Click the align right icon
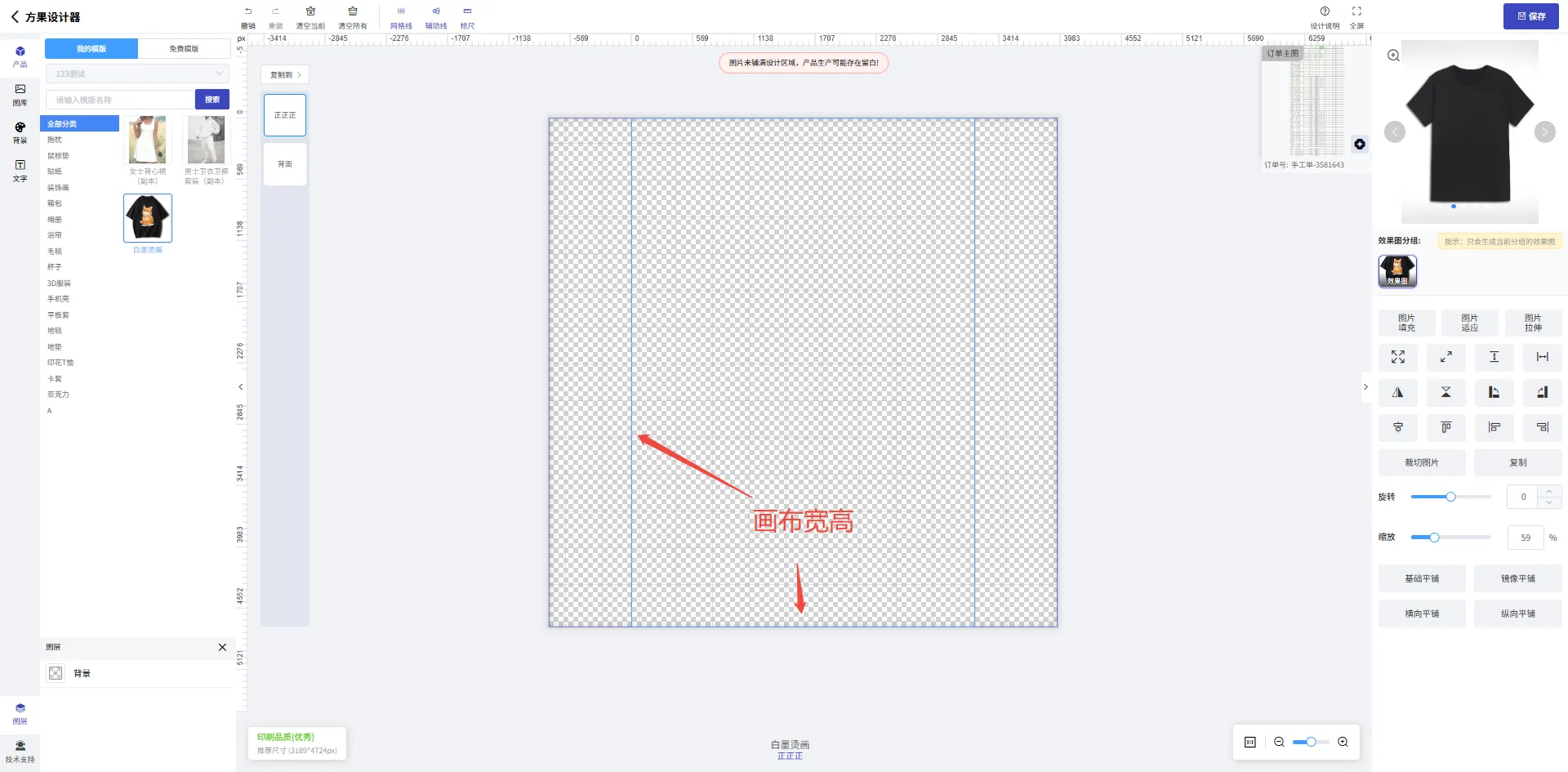This screenshot has height=772, width=1568. pyautogui.click(x=1543, y=427)
